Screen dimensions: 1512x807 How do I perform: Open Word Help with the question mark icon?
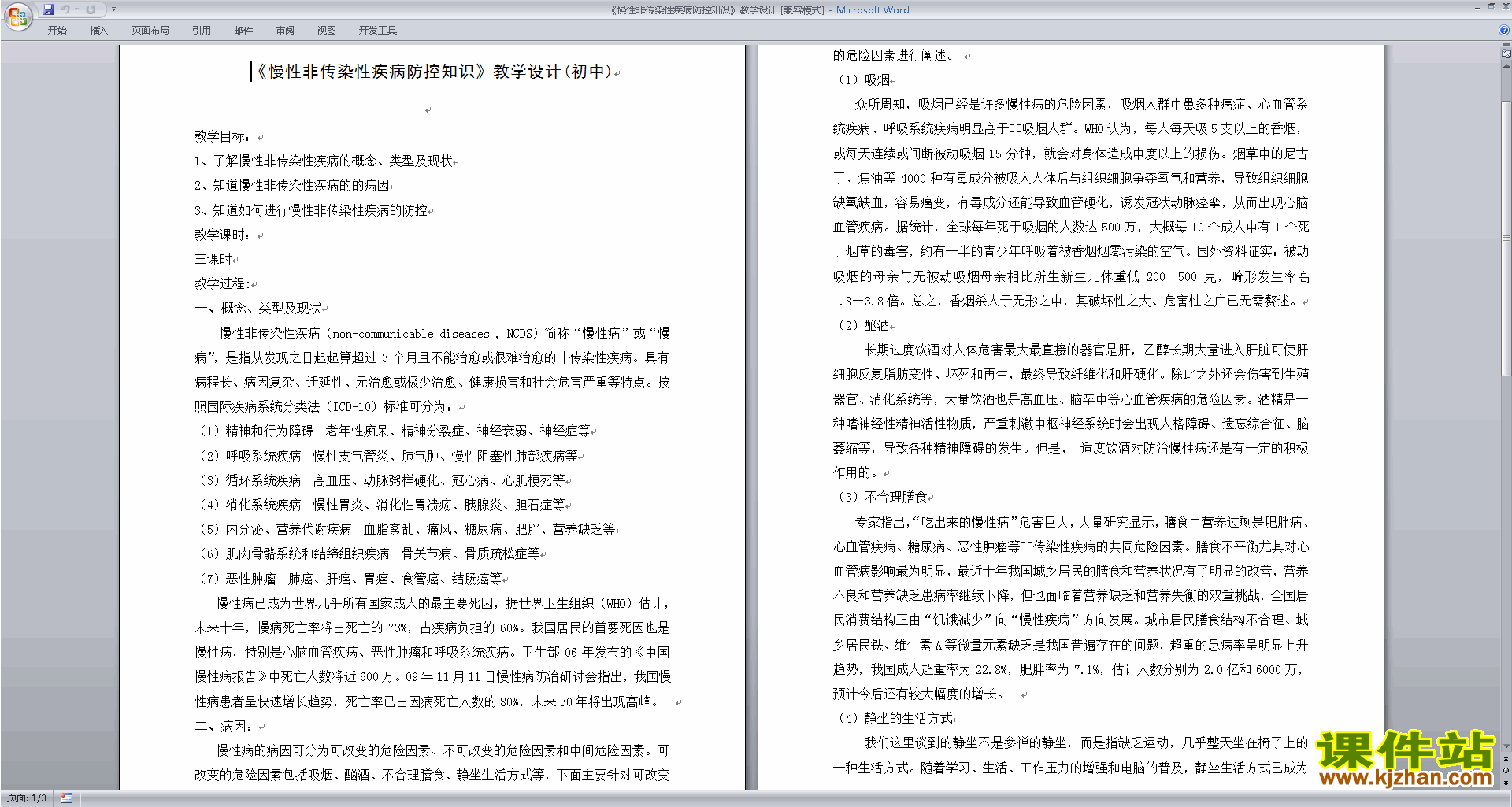click(1504, 31)
